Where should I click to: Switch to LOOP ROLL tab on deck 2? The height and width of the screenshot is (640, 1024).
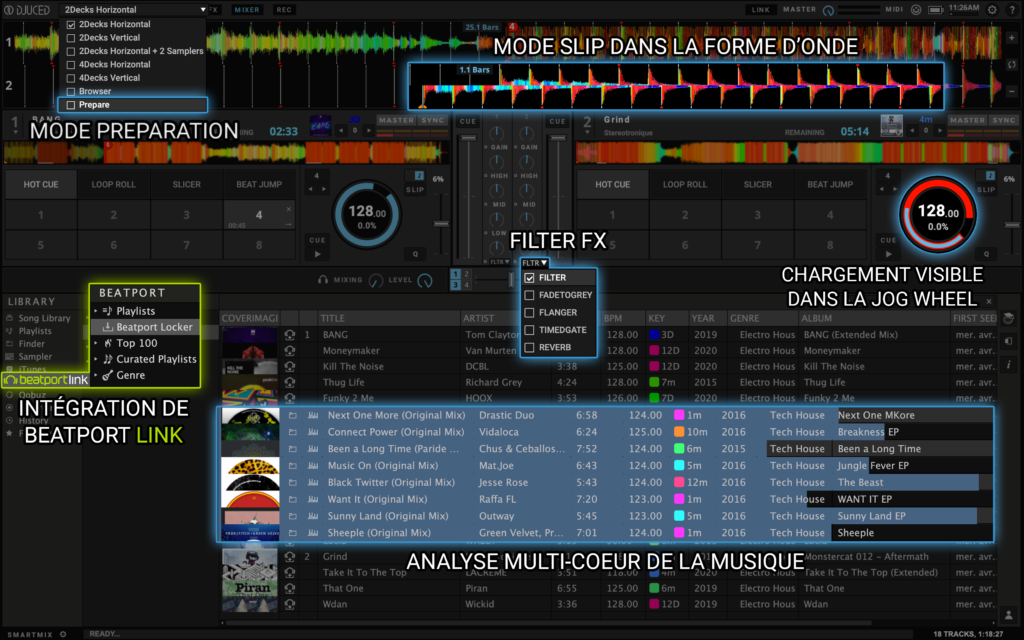tap(685, 185)
